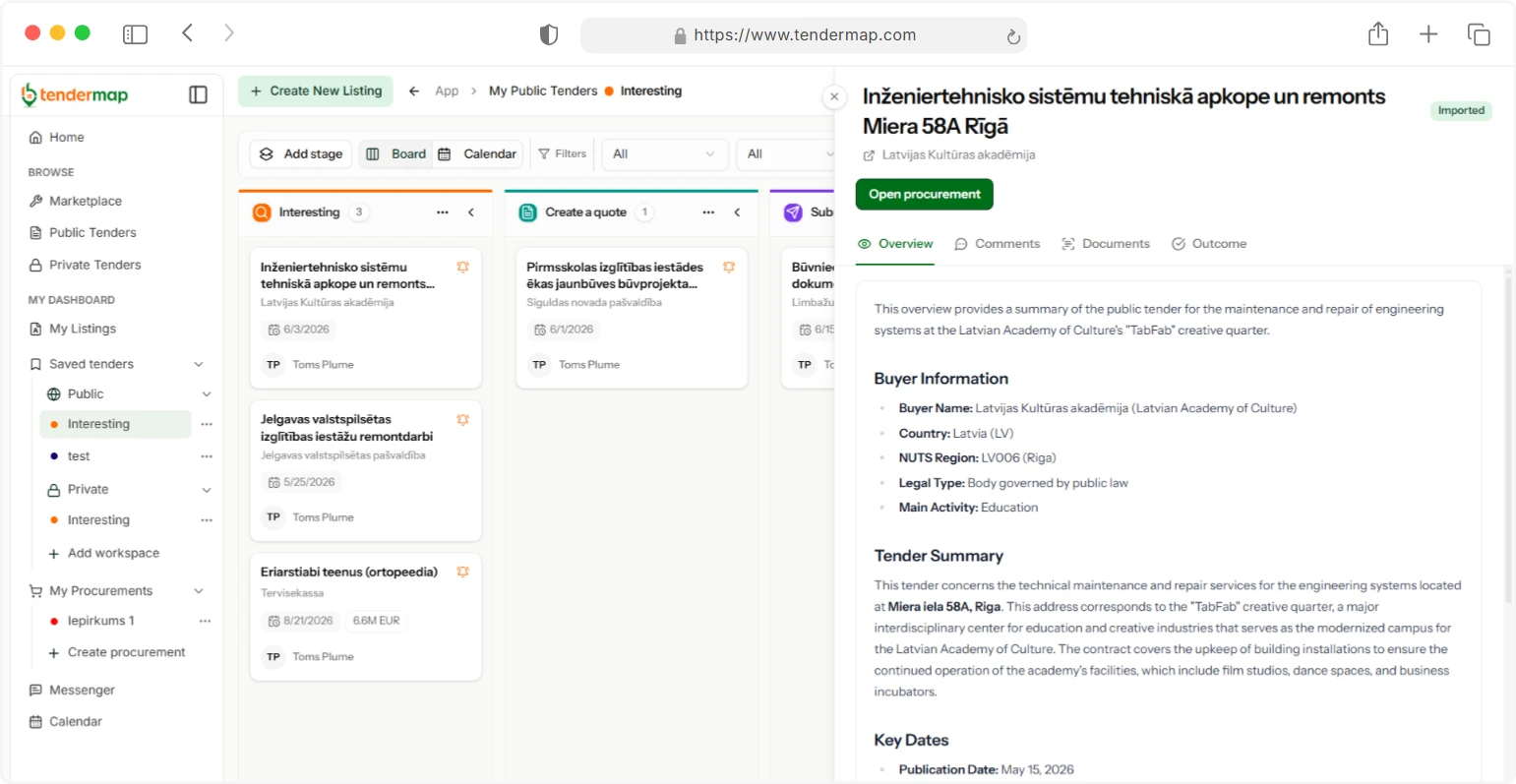Image resolution: width=1516 pixels, height=784 pixels.
Task: Select the Overview tab
Action: tap(895, 244)
